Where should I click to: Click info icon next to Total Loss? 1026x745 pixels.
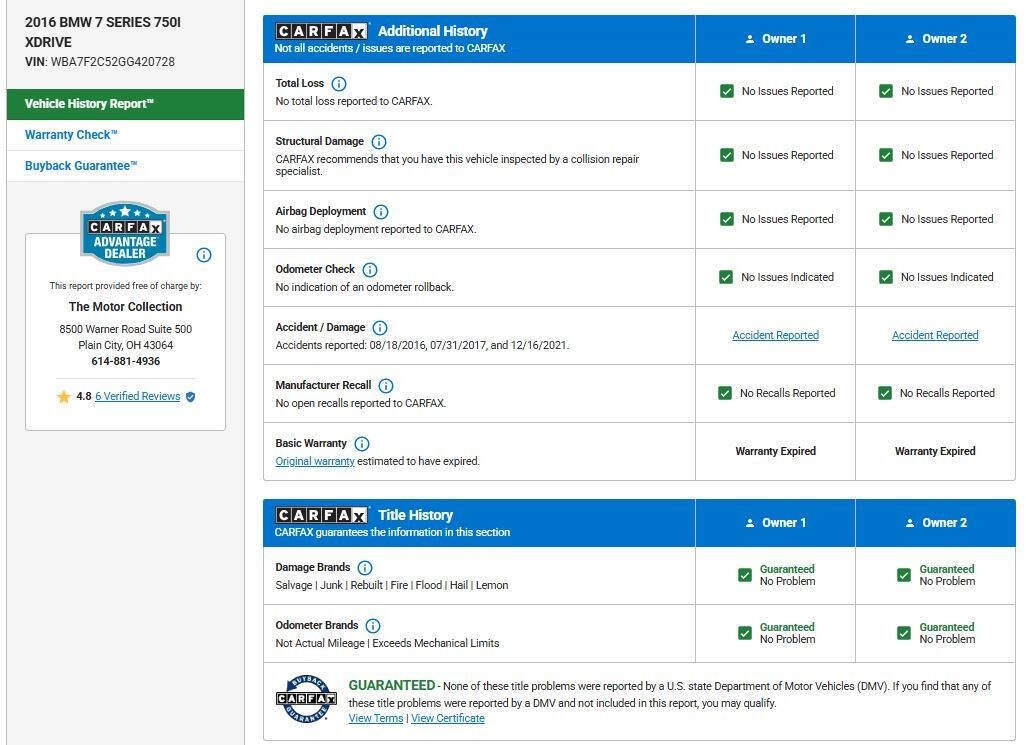pyautogui.click(x=339, y=84)
